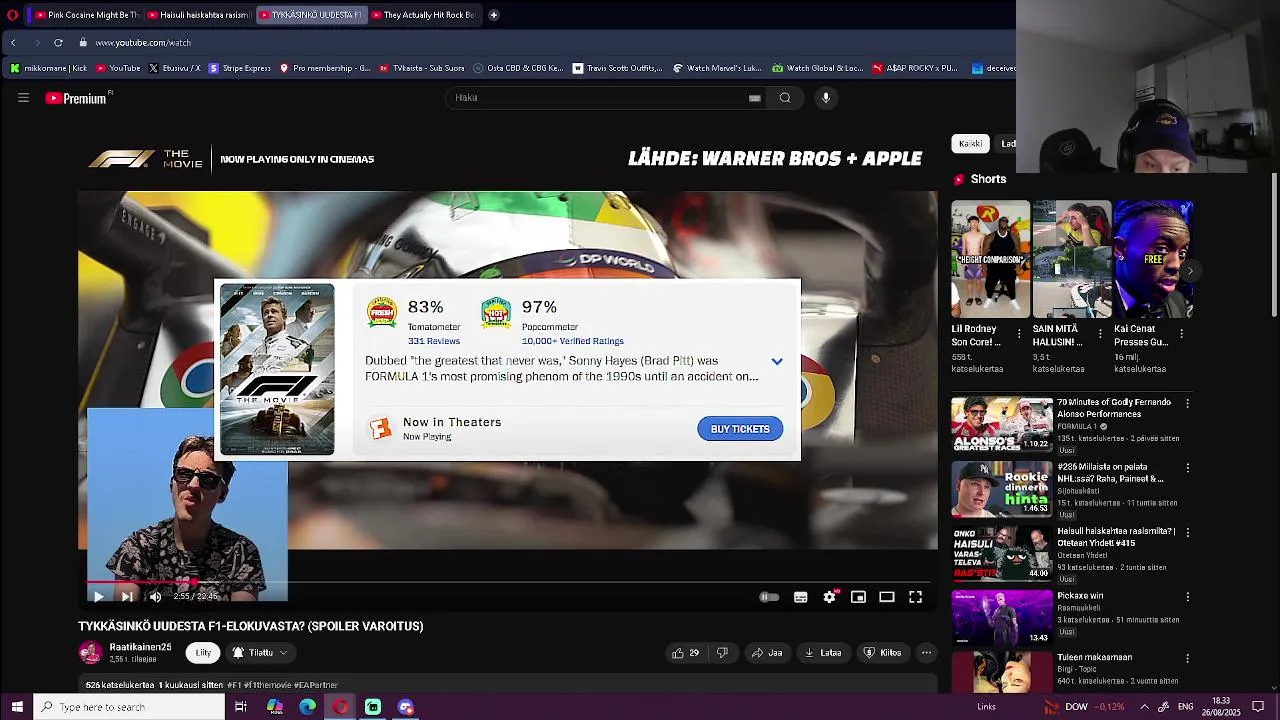The height and width of the screenshot is (720, 1280).
Task: Open the YouTube hamburger guide menu
Action: point(23,98)
